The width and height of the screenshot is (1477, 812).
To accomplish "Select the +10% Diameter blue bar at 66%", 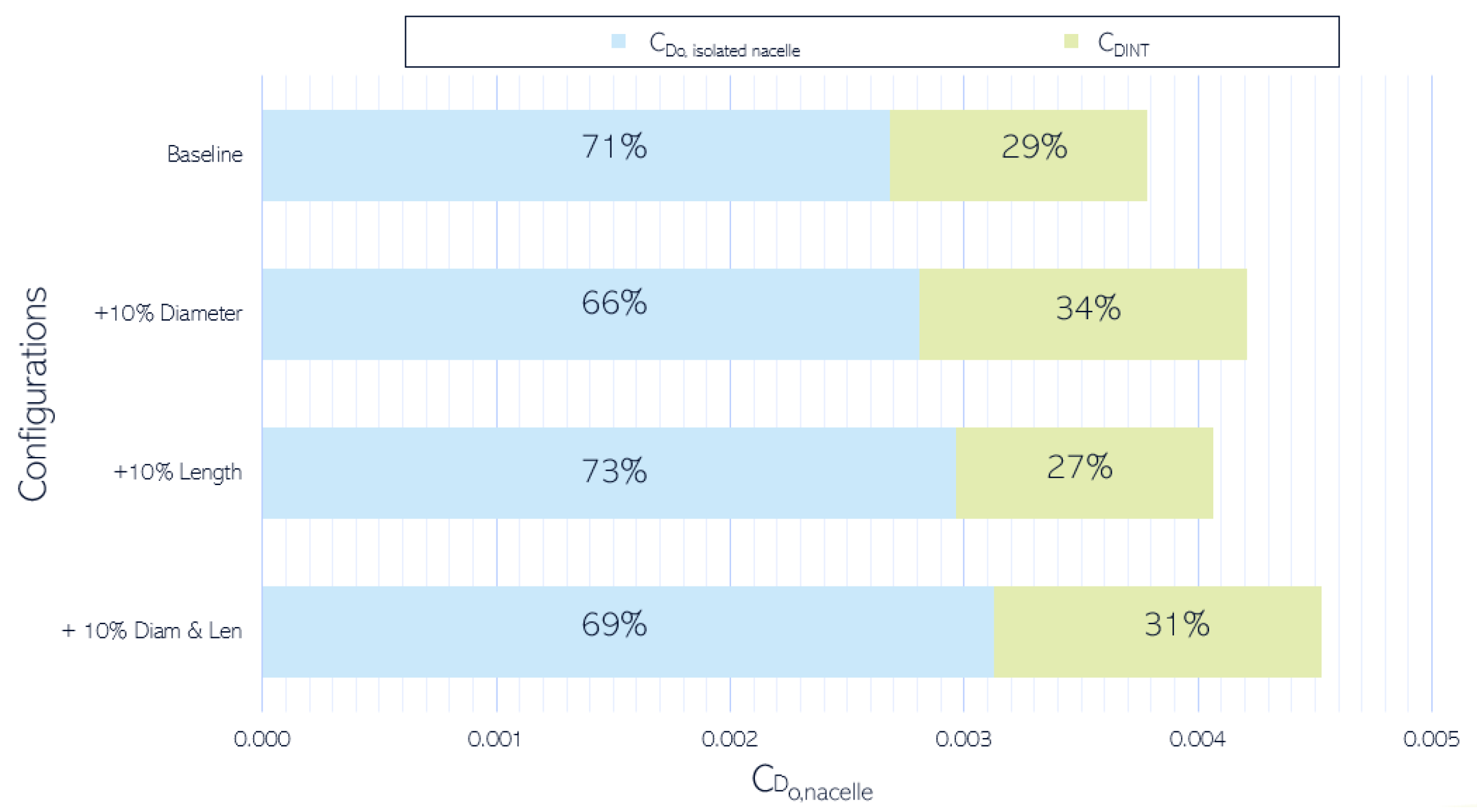I will 590,314.
